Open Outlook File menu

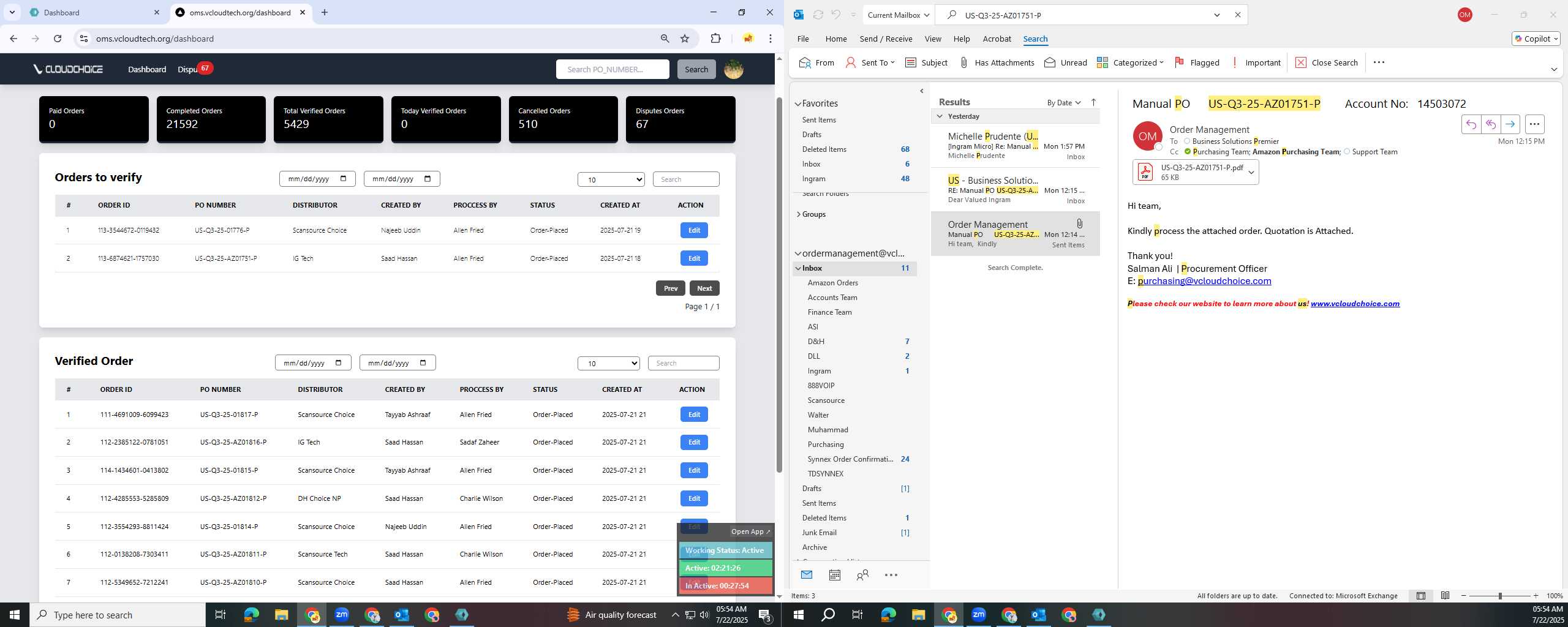click(x=803, y=39)
